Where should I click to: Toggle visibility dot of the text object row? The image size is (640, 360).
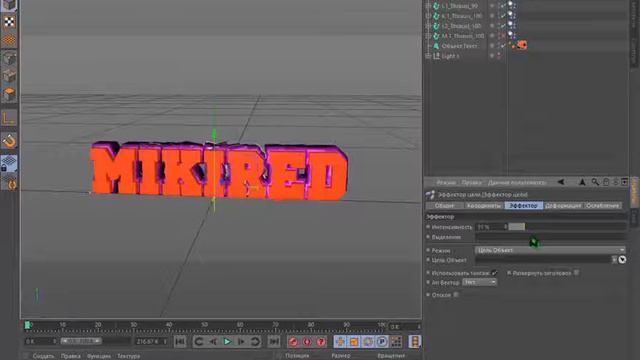[x=492, y=46]
